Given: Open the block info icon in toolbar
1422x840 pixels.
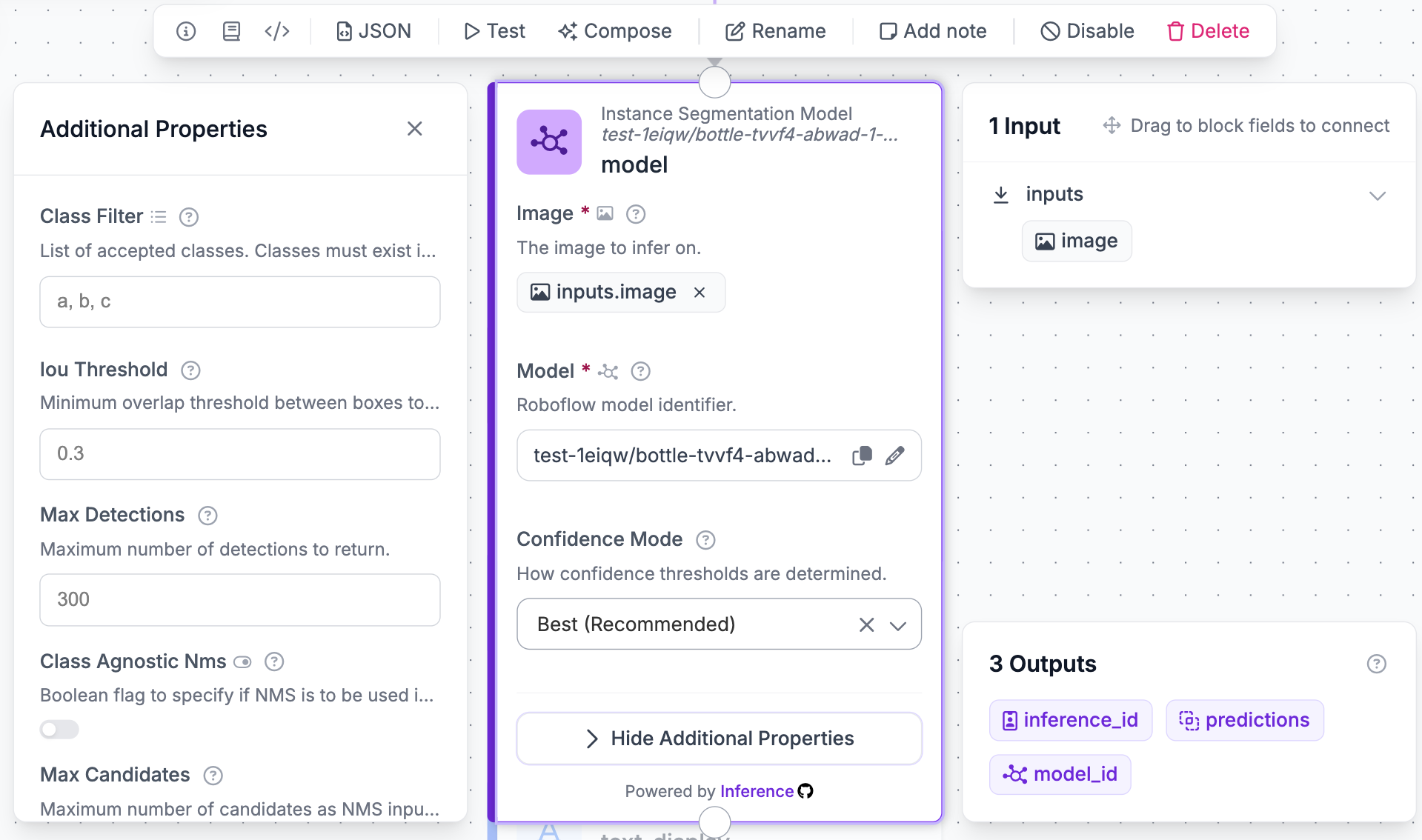Looking at the screenshot, I should click(x=186, y=31).
